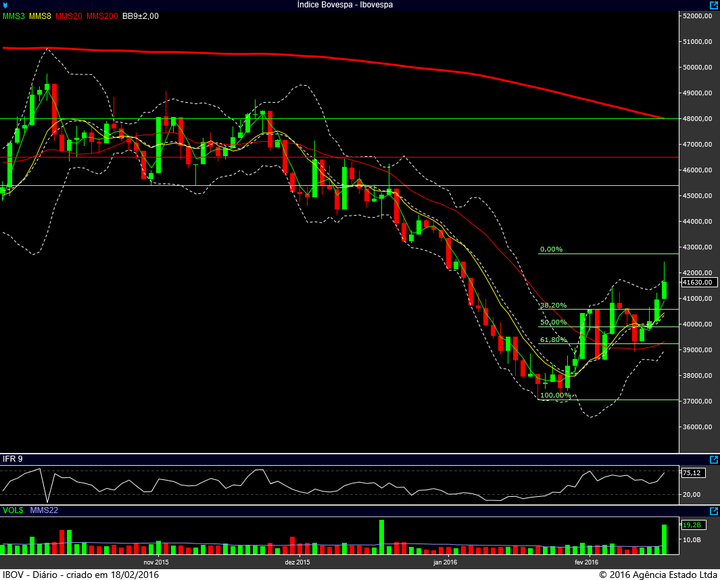The image size is (720, 580).
Task: Select the 61,80% Fibonacci level label
Action: 553,340
